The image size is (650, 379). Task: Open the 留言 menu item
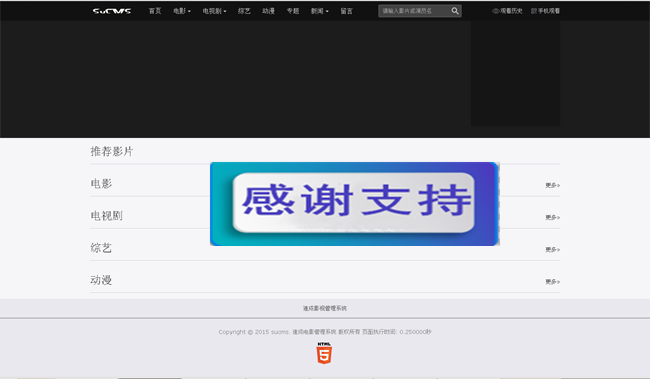click(x=347, y=11)
